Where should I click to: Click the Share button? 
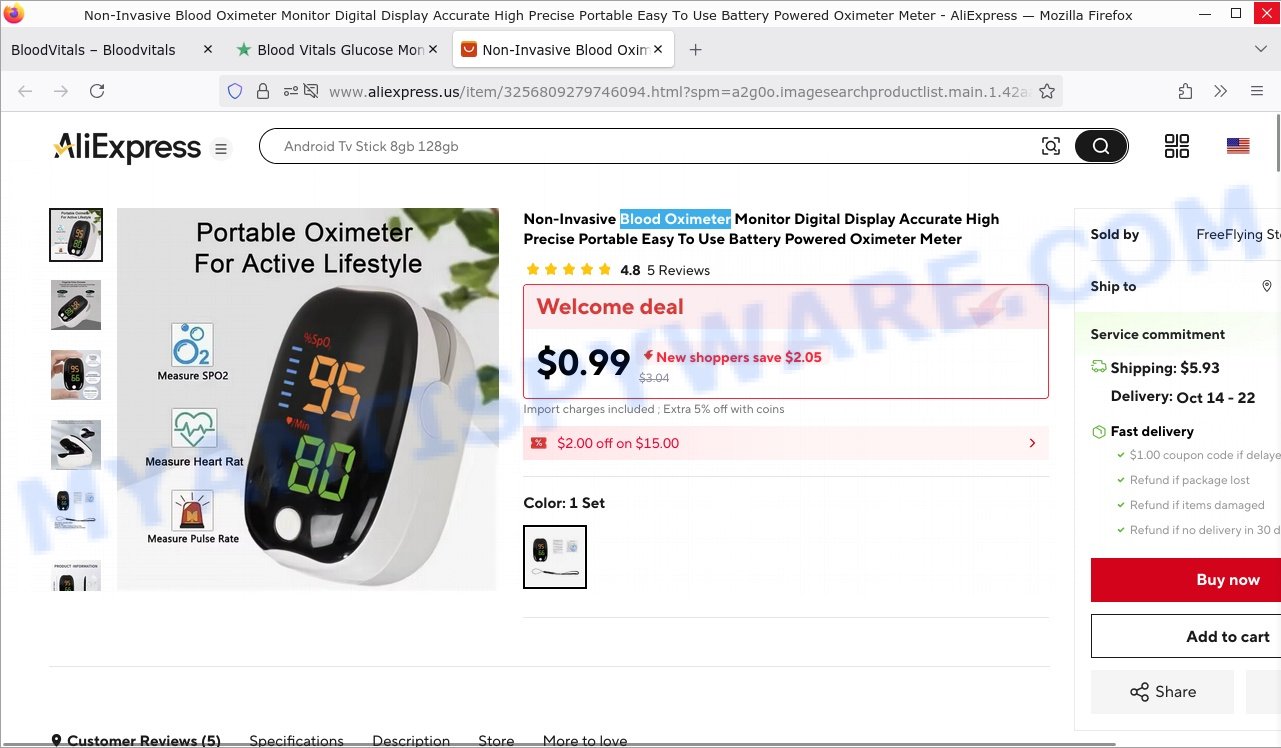click(1162, 692)
